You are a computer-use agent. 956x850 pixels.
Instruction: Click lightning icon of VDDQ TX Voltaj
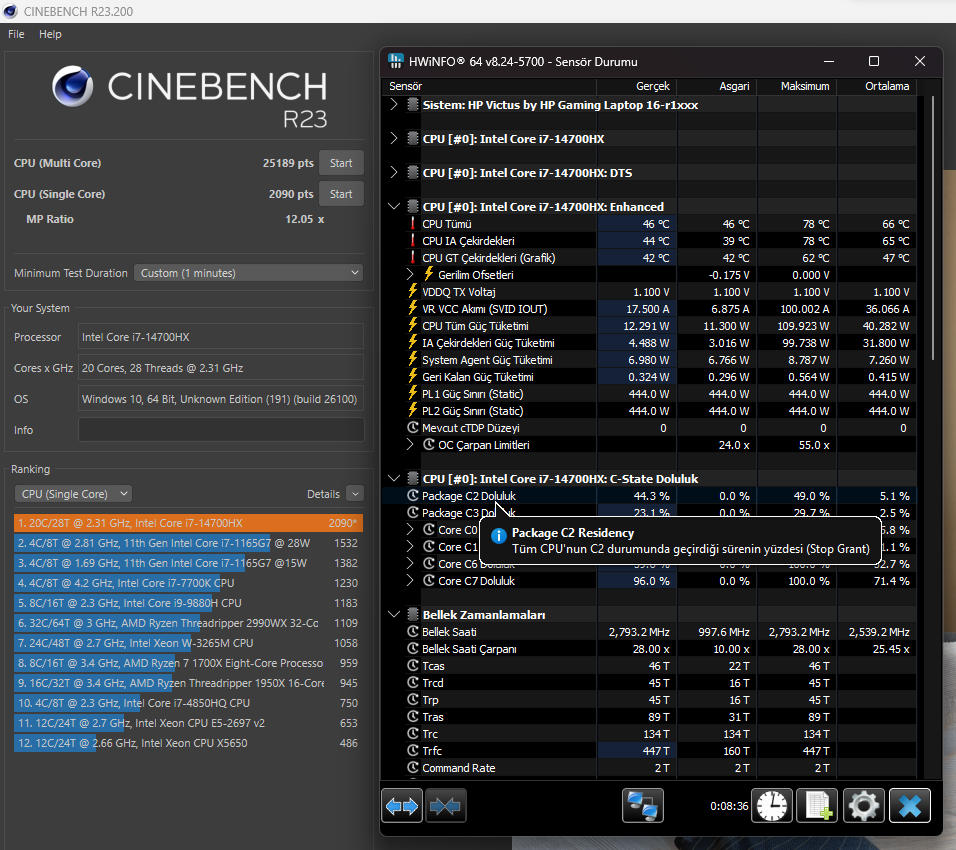click(413, 291)
